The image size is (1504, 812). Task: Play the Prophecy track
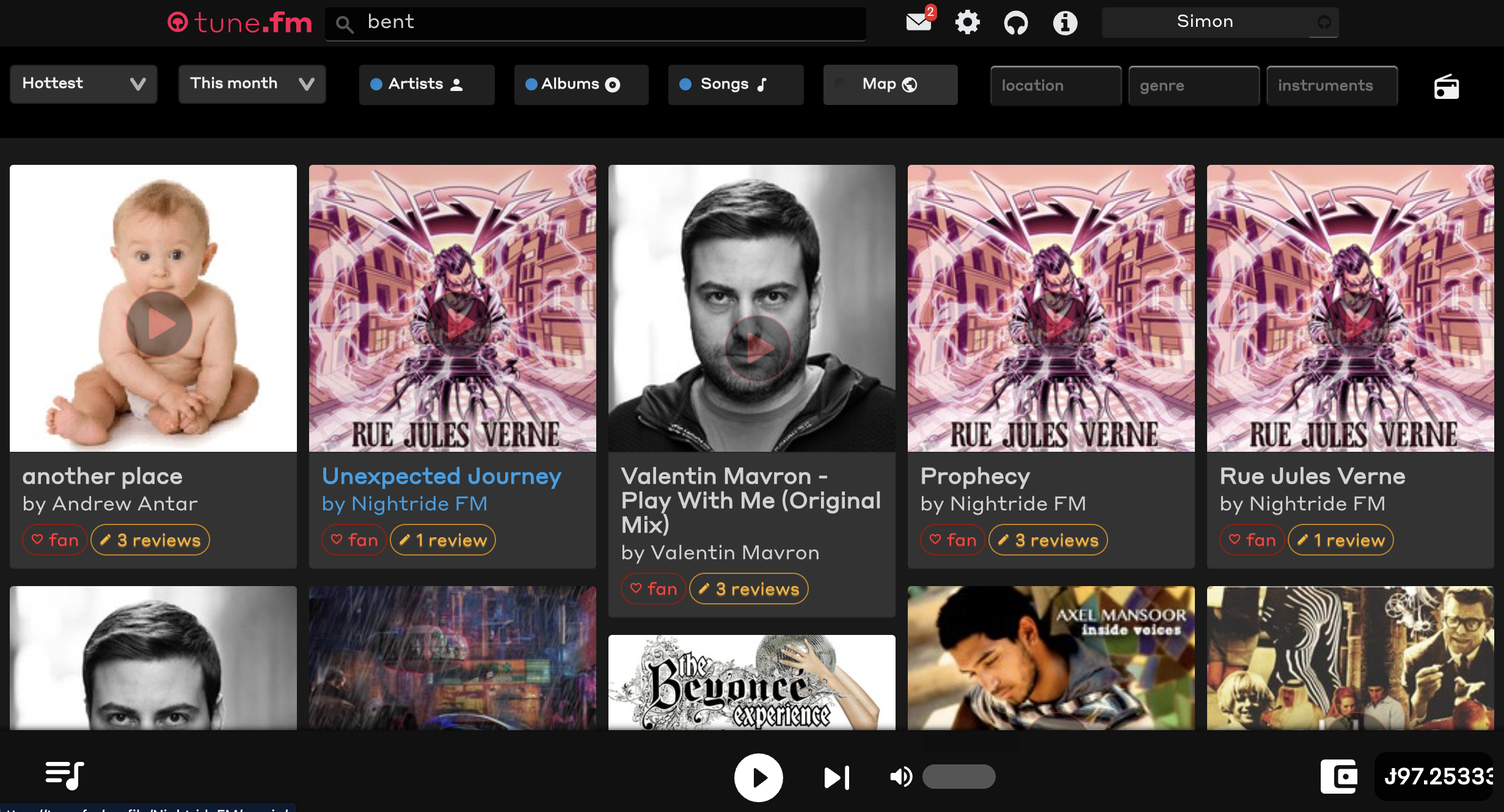[x=1057, y=324]
